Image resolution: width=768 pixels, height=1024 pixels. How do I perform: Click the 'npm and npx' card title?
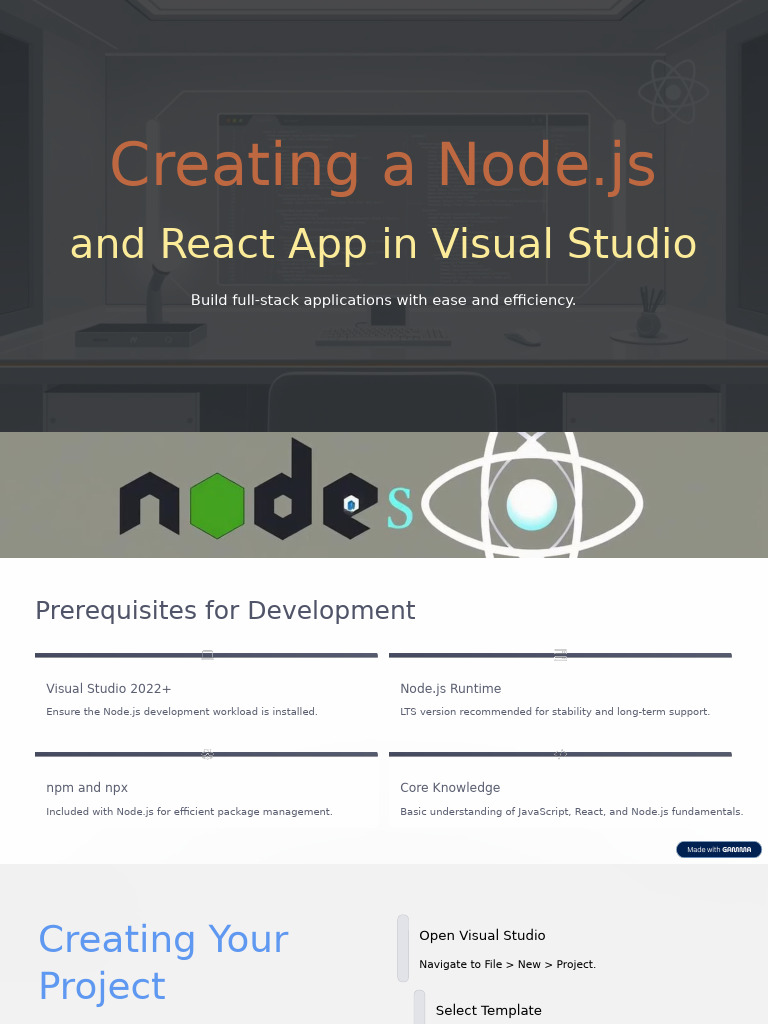click(x=87, y=788)
